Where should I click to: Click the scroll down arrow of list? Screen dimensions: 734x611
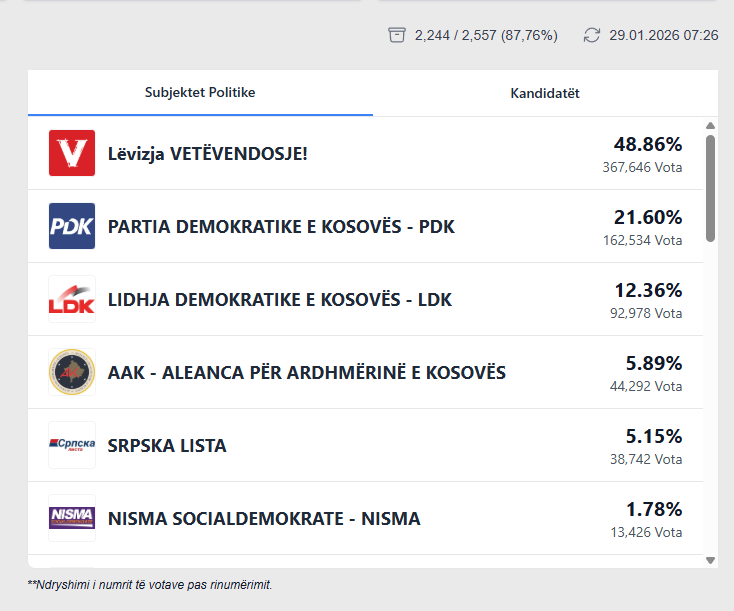pos(710,561)
